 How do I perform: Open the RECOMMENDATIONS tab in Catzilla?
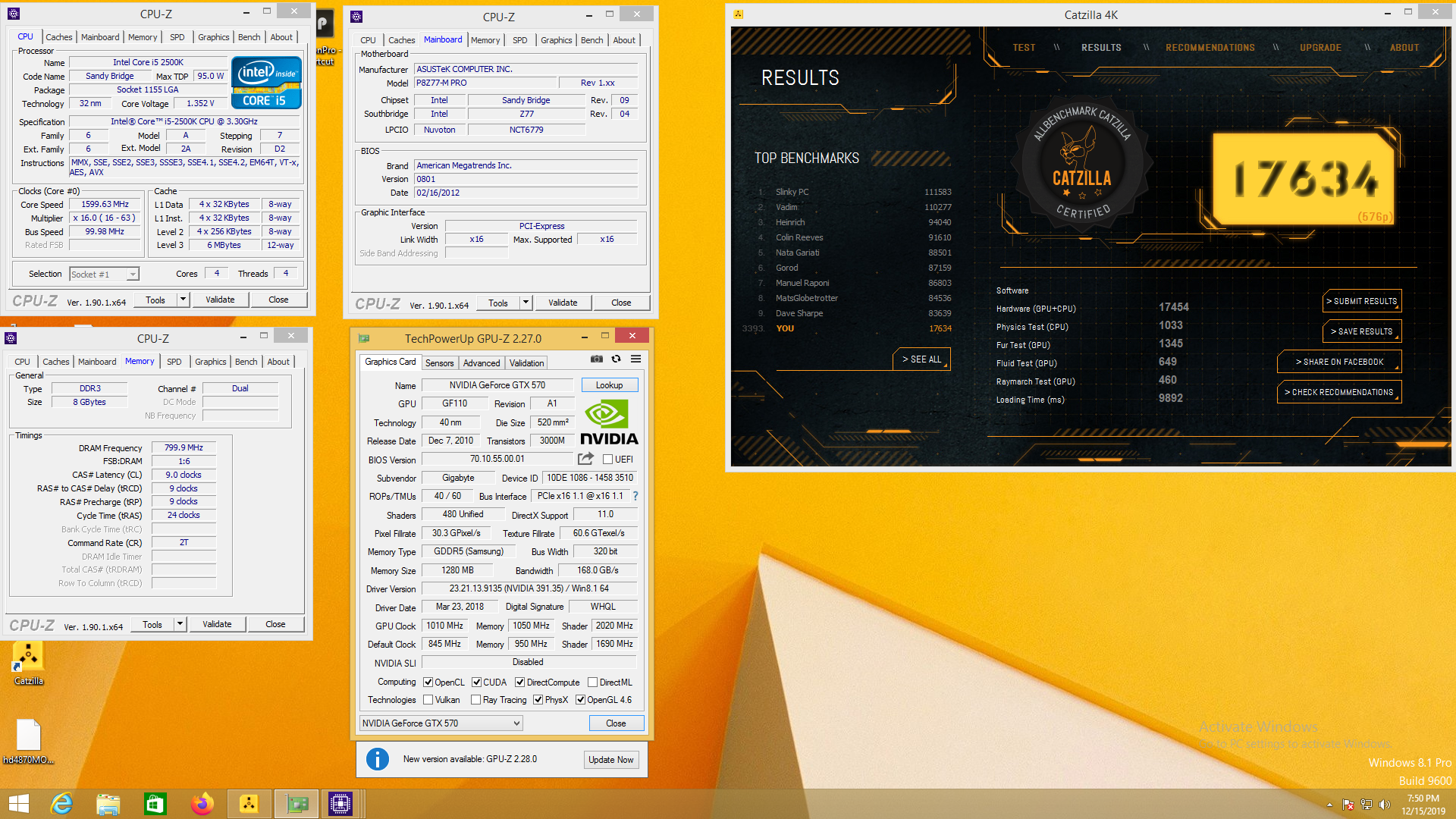tap(1210, 48)
